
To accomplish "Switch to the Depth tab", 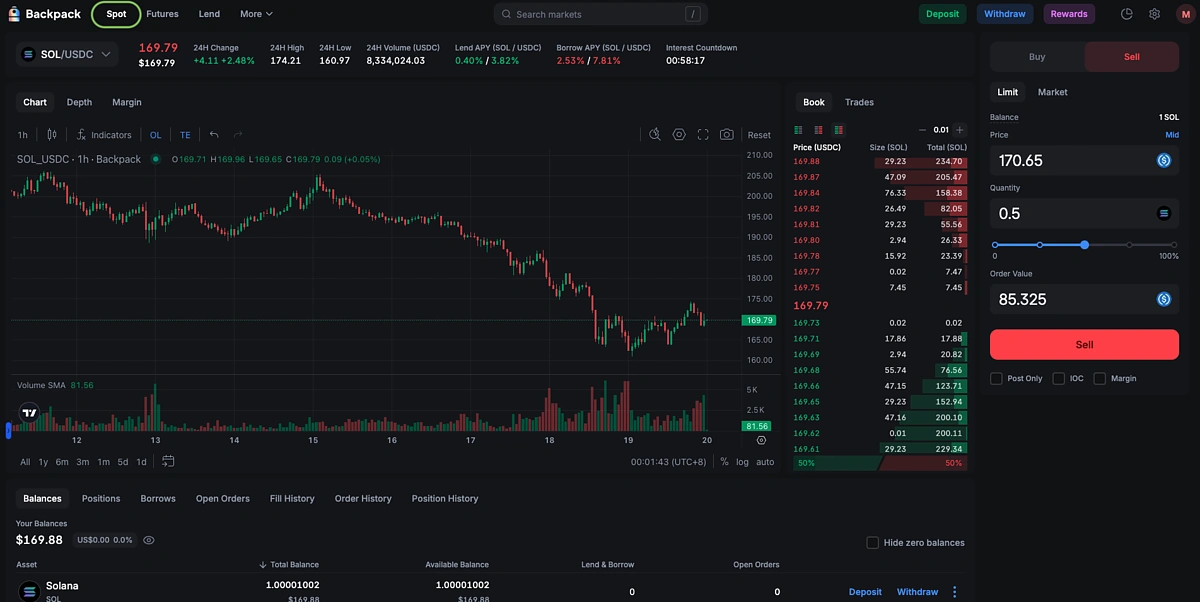I will 79,102.
